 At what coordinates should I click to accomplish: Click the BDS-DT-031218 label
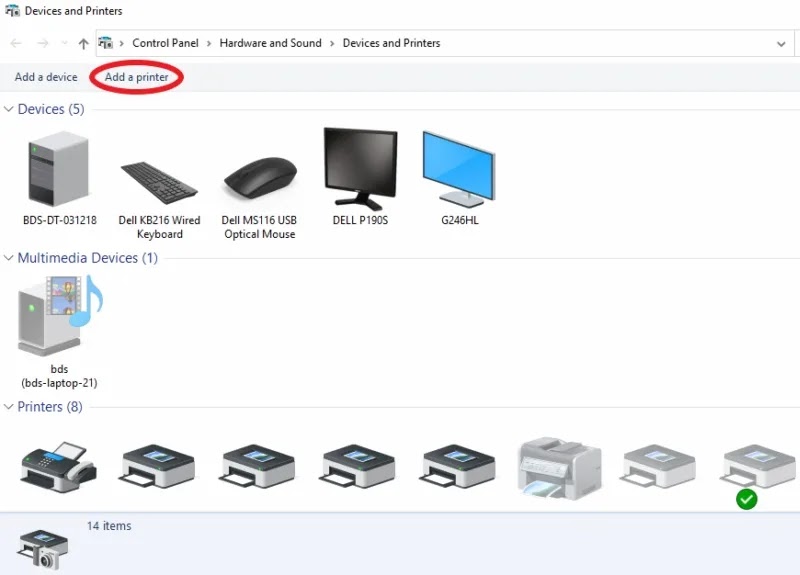point(60,220)
